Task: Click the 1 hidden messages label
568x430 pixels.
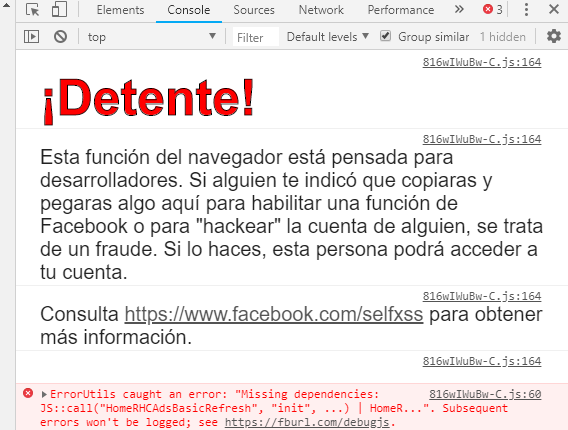Action: tap(502, 37)
